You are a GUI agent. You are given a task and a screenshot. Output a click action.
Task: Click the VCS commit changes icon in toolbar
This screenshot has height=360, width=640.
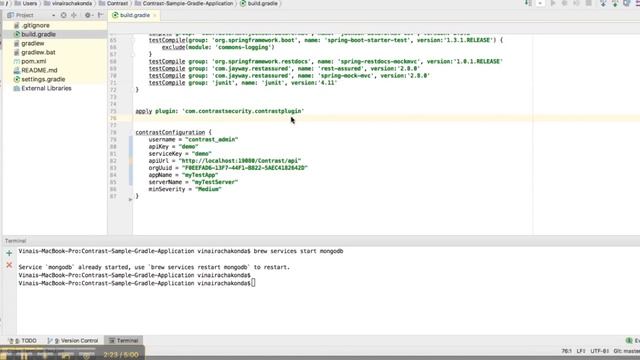(615, 3)
